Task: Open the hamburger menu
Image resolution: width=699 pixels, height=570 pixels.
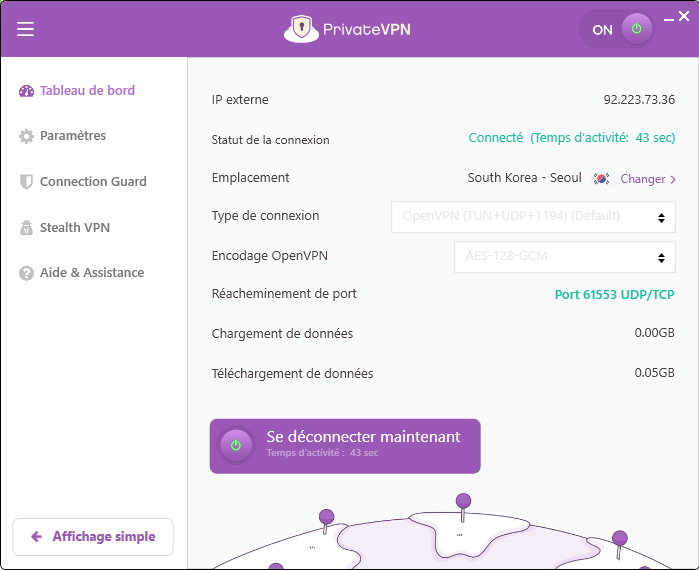Action: click(x=25, y=29)
